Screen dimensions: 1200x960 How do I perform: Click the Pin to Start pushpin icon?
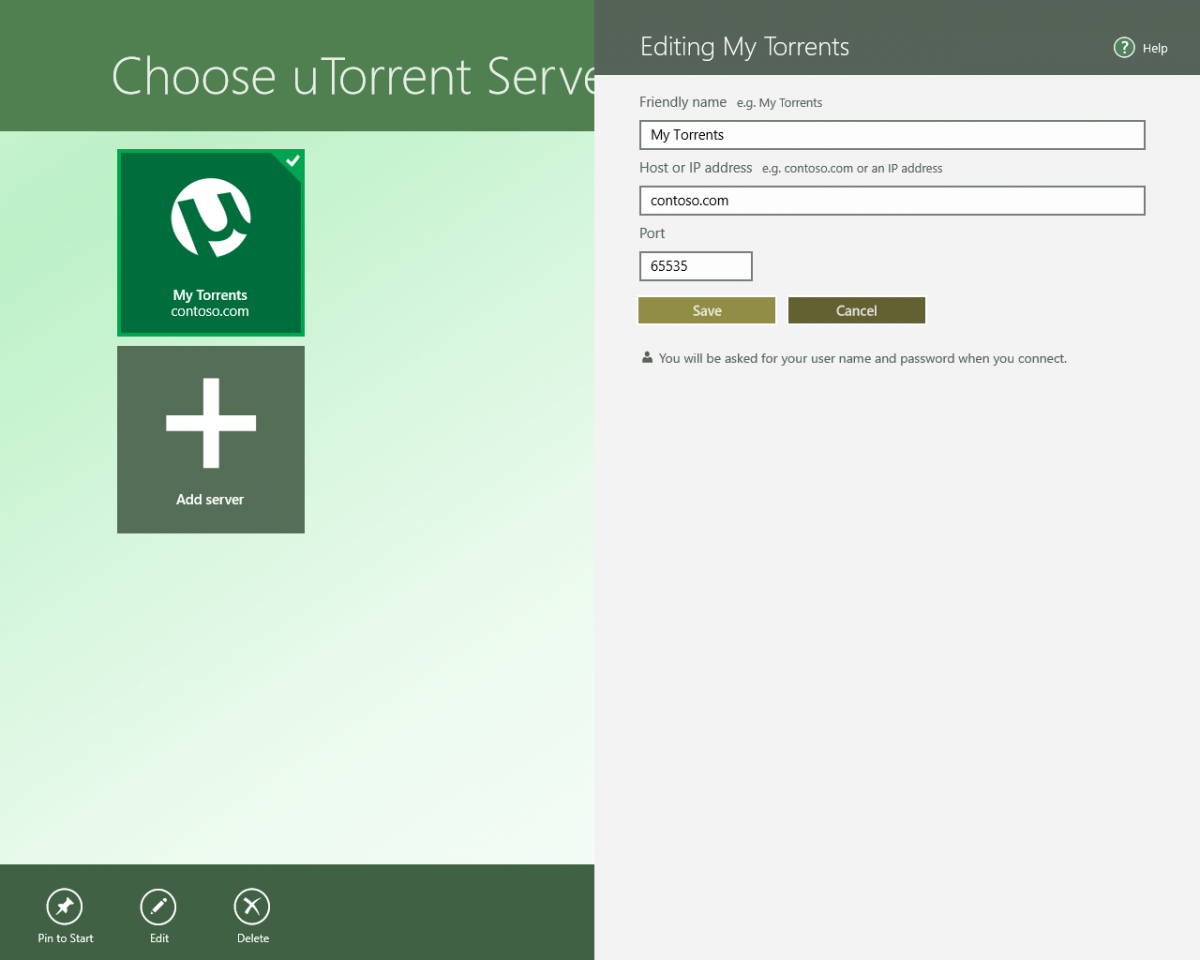coord(65,907)
